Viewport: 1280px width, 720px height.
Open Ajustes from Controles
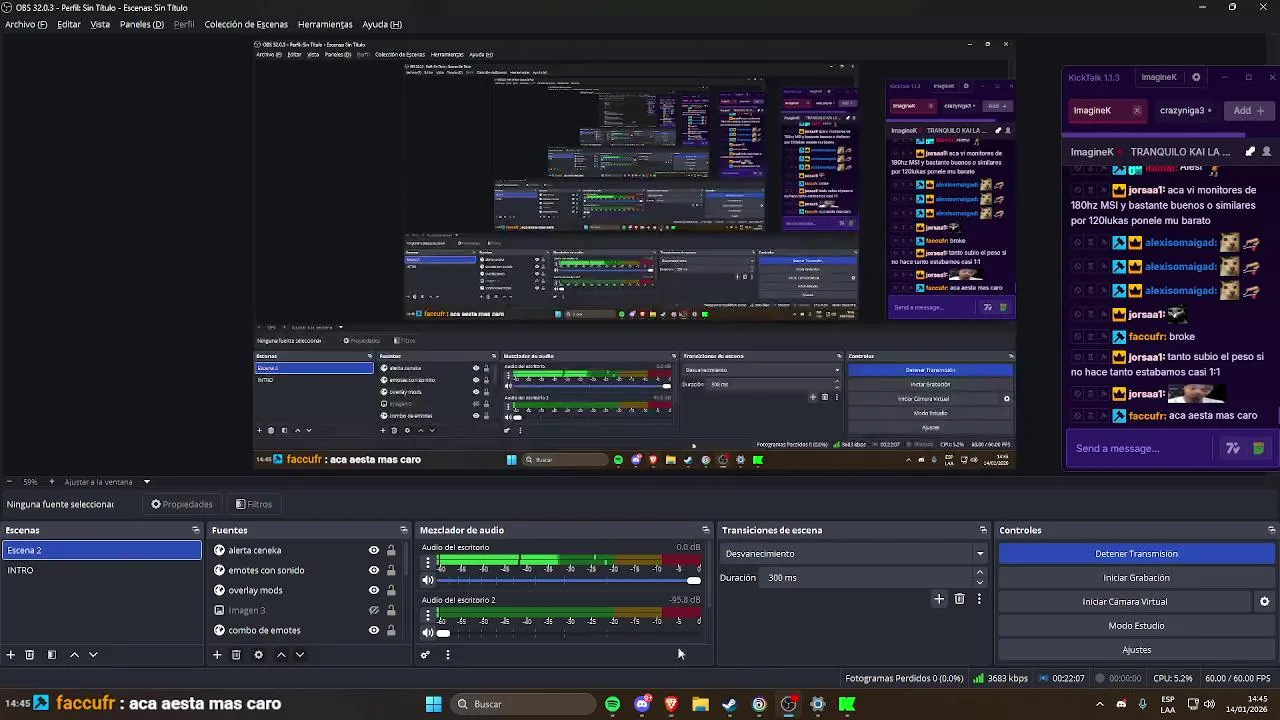[x=1136, y=650]
